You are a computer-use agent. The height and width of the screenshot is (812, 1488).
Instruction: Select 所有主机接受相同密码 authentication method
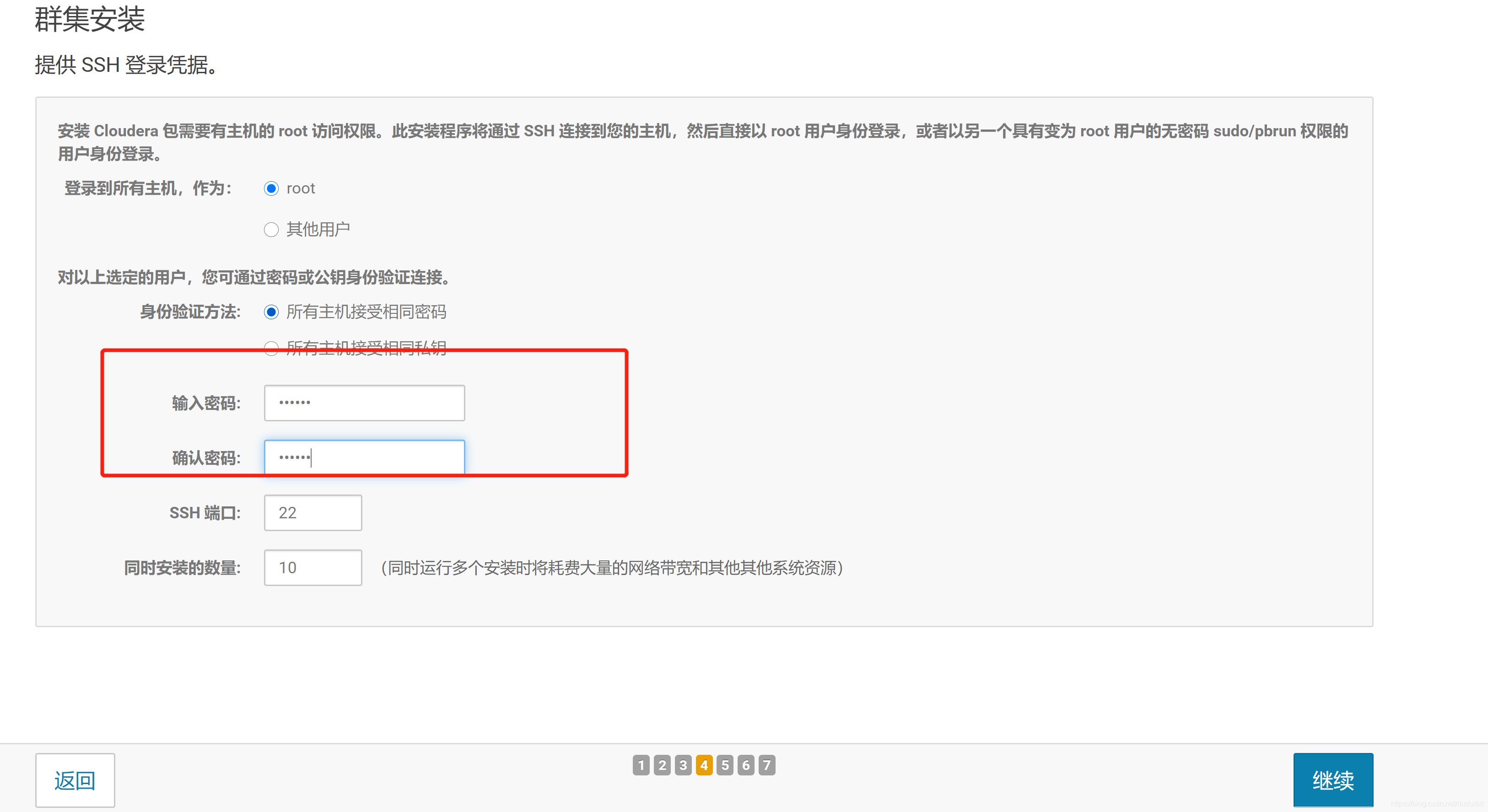click(271, 312)
